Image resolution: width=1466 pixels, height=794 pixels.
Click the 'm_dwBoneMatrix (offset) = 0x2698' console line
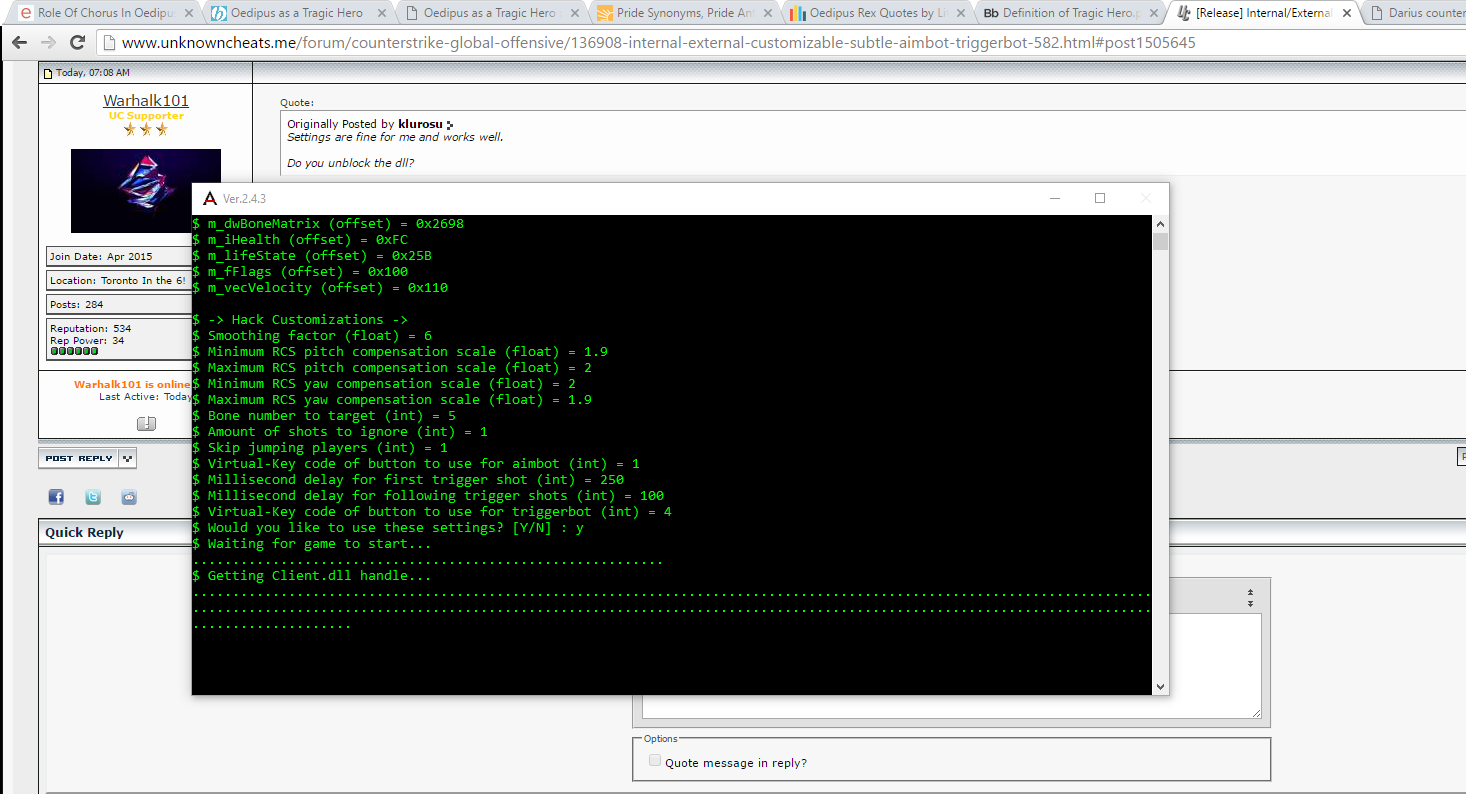(328, 224)
